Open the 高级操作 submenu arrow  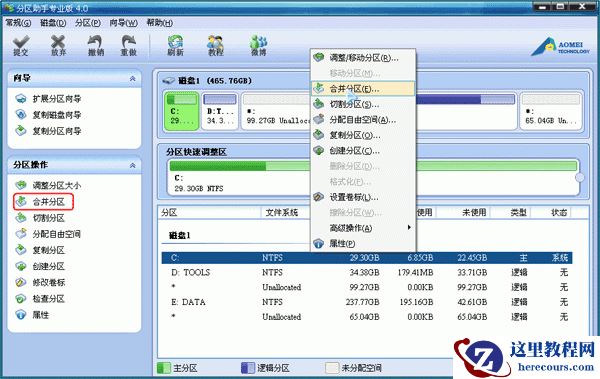point(409,227)
